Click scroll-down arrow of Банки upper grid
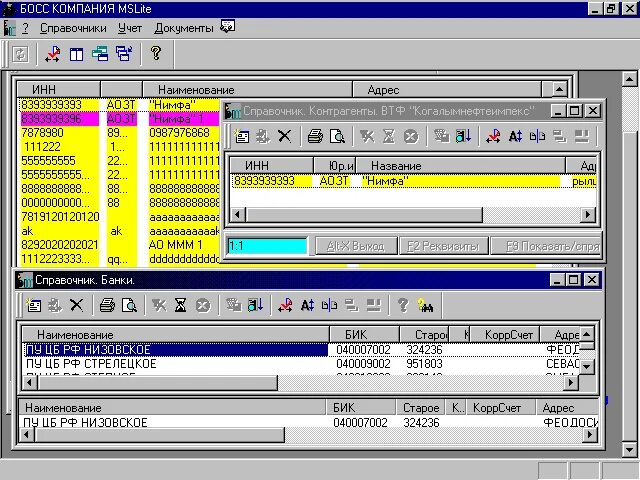Image resolution: width=640 pixels, height=480 pixels. pyautogui.click(x=587, y=366)
